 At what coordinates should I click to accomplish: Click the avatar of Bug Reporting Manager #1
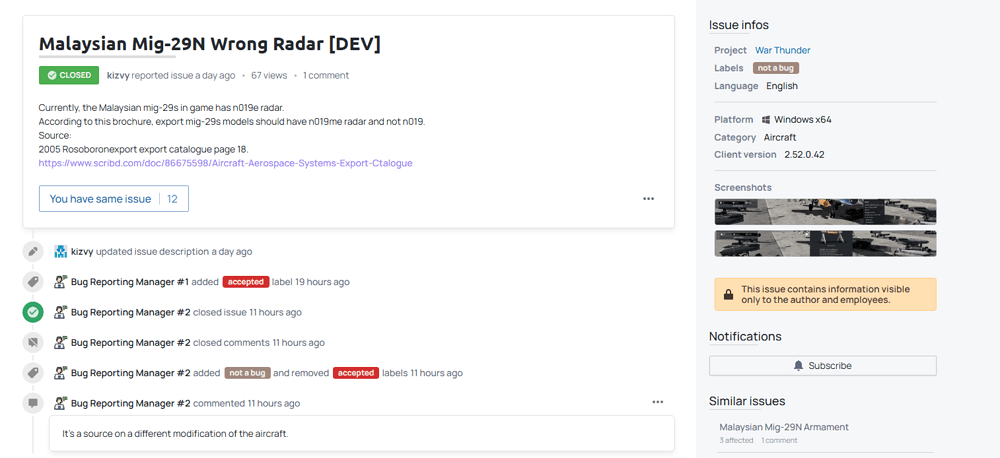[61, 282]
